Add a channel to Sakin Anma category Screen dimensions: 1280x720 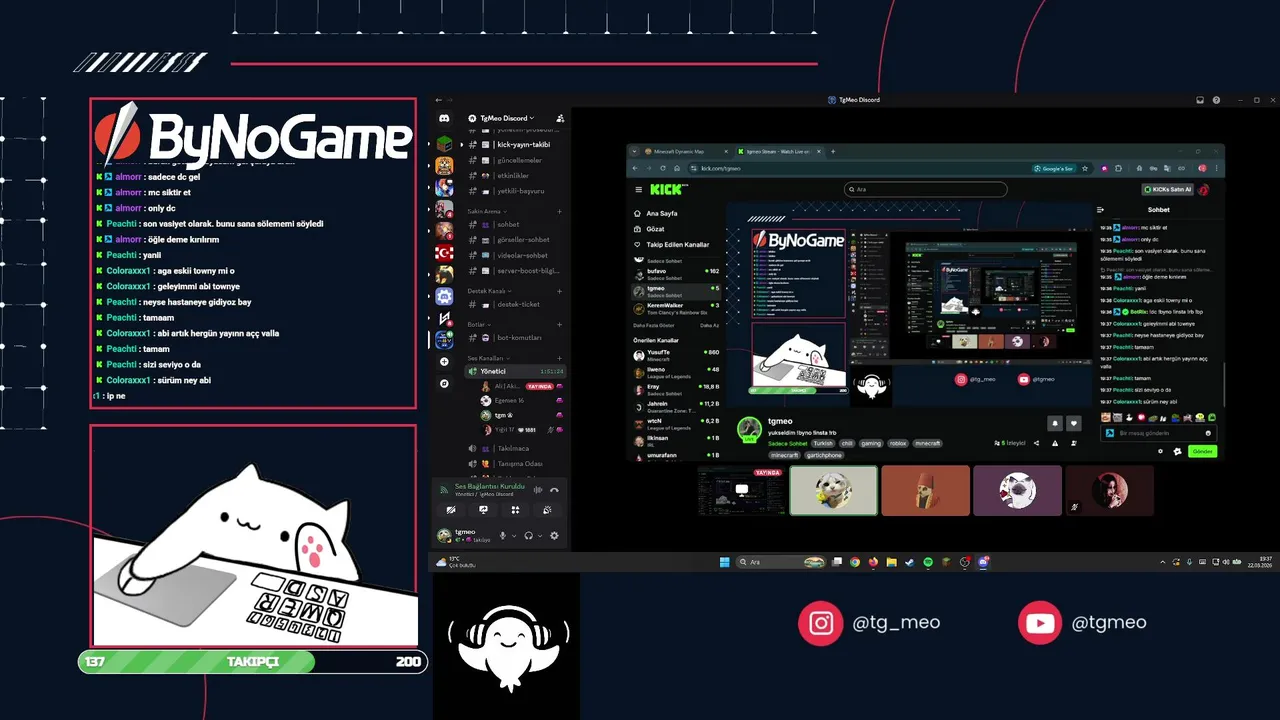coord(559,211)
